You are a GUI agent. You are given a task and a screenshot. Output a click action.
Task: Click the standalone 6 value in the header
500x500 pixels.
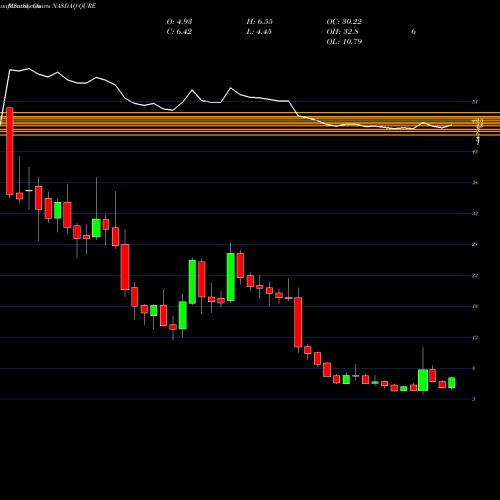pyautogui.click(x=413, y=32)
